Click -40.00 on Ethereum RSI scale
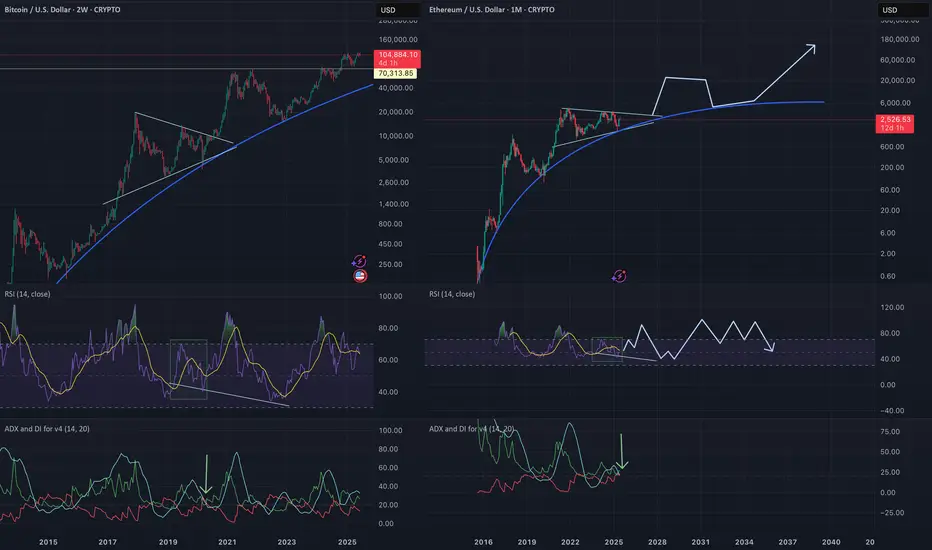 892,411
